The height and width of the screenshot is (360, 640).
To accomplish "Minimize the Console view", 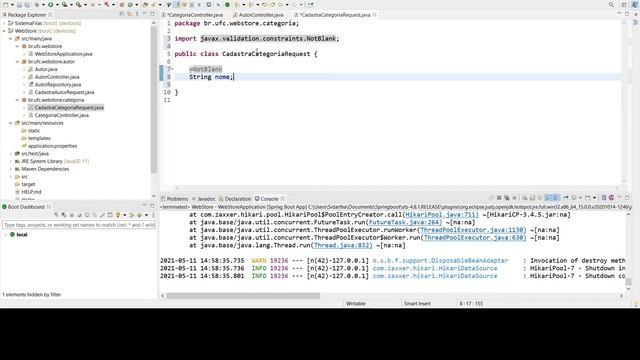I will 619,198.
